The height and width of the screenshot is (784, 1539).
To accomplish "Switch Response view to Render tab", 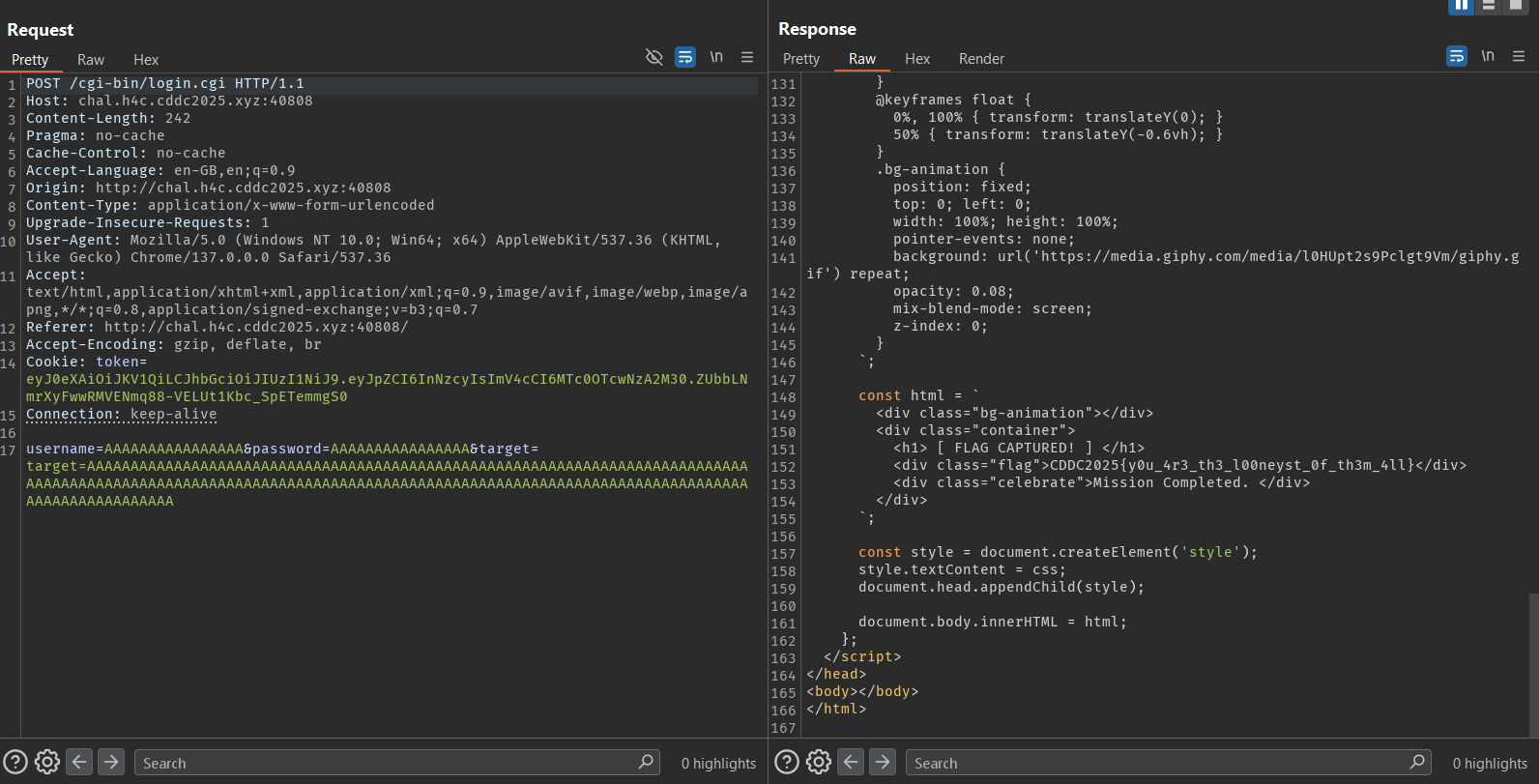I will coord(981,59).
